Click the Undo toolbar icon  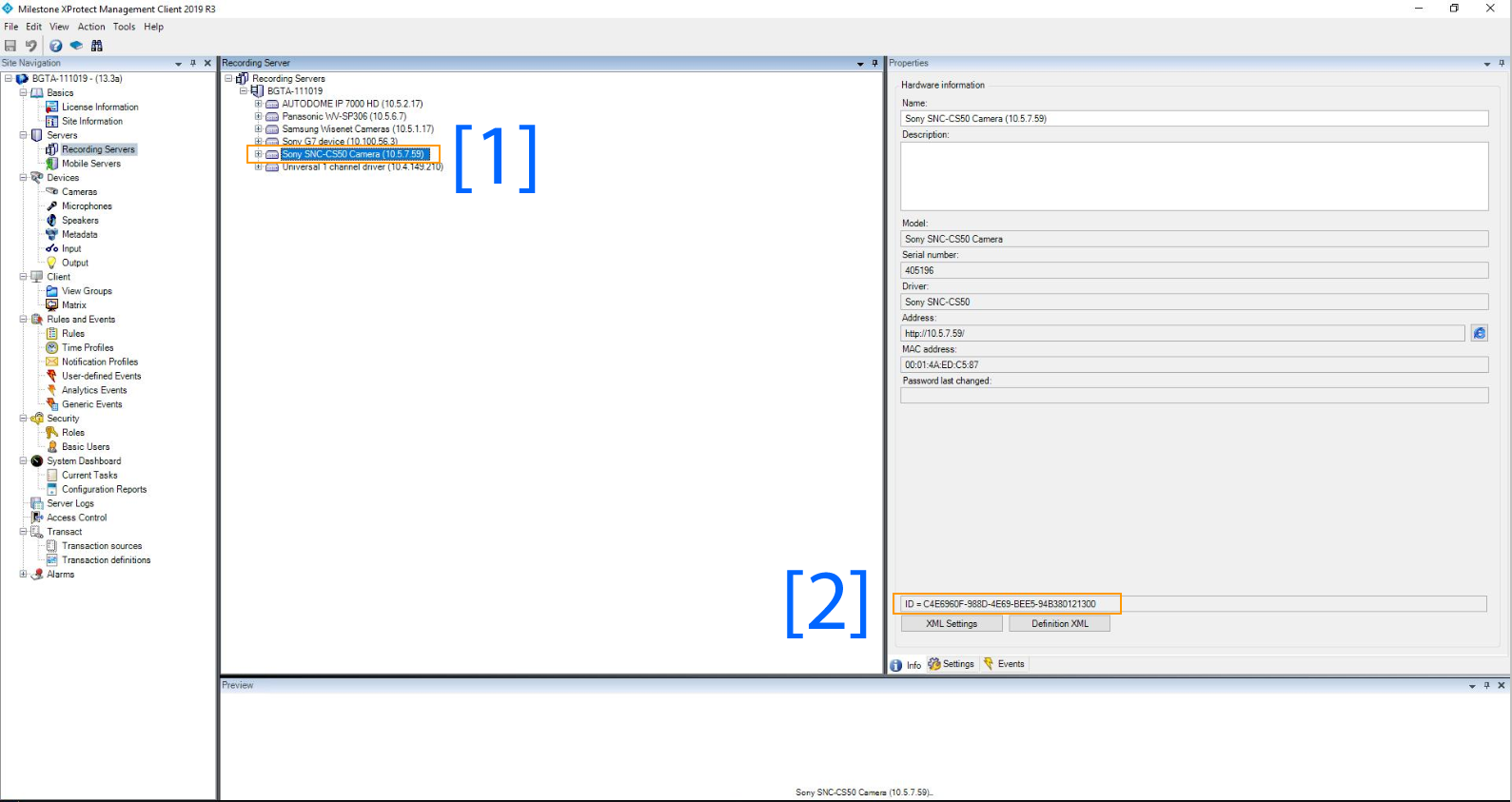point(30,46)
